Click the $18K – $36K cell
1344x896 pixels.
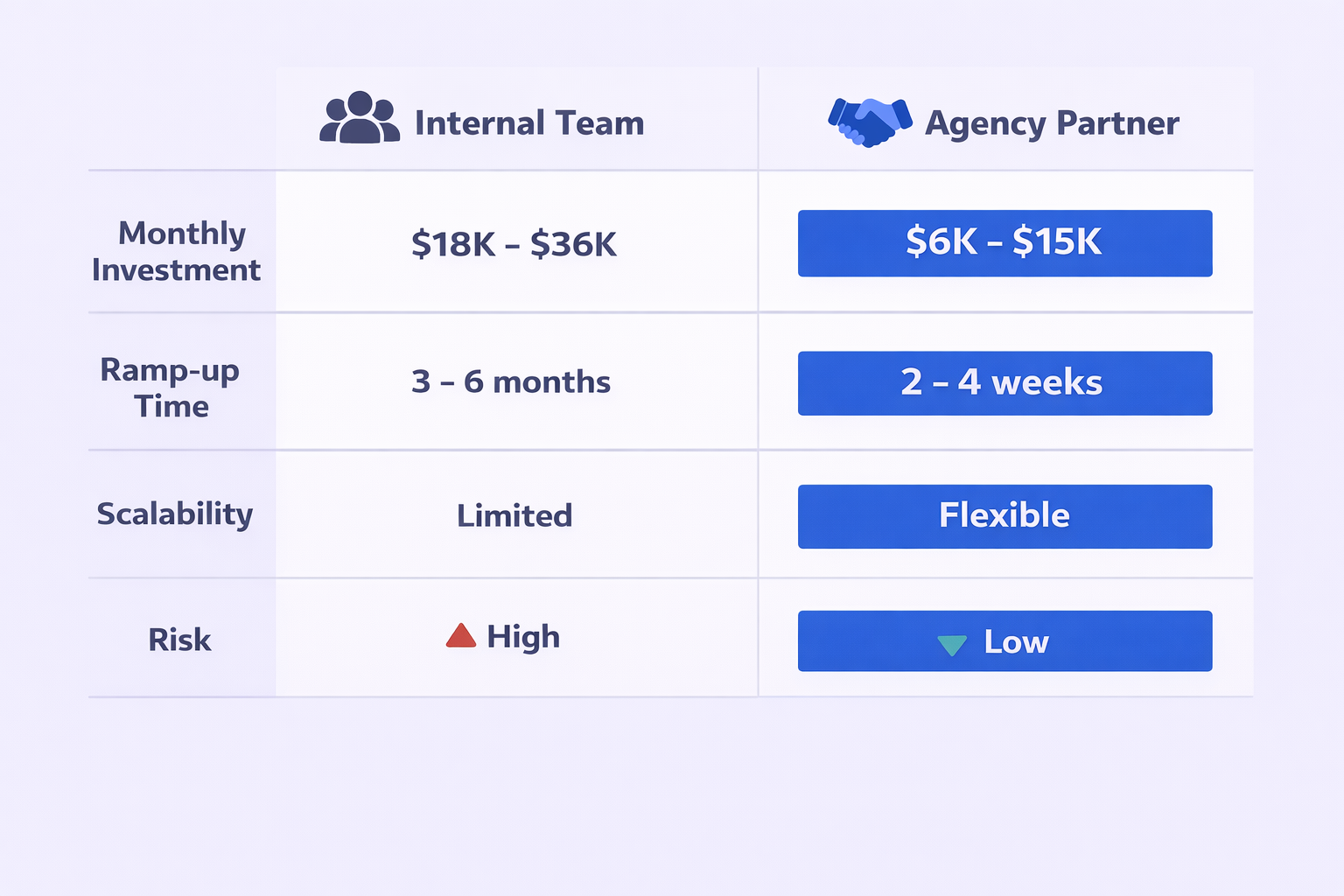tap(514, 244)
